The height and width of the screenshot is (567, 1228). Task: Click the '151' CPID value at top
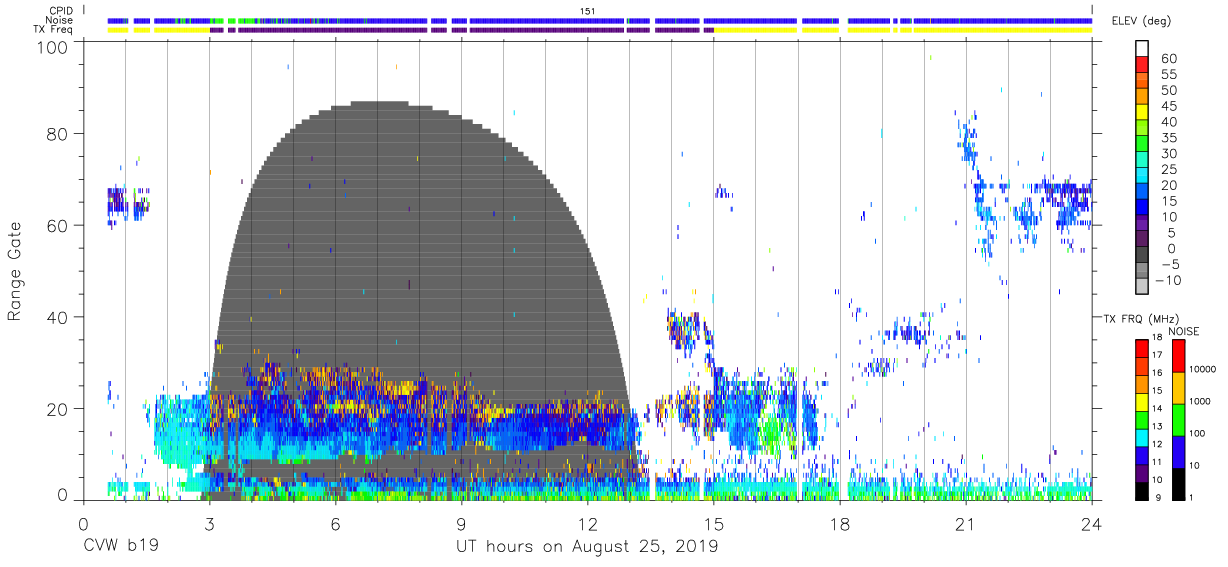tap(587, 10)
